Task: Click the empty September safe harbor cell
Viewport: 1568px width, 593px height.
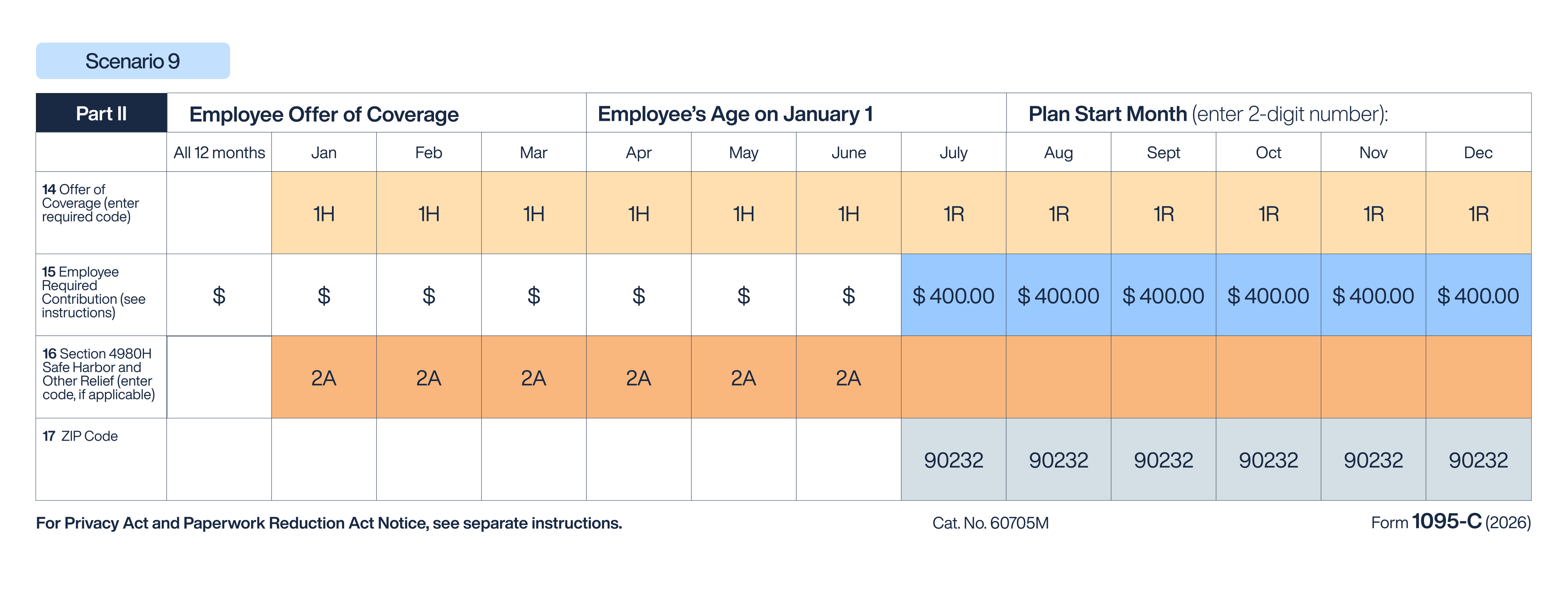Action: 1163,377
